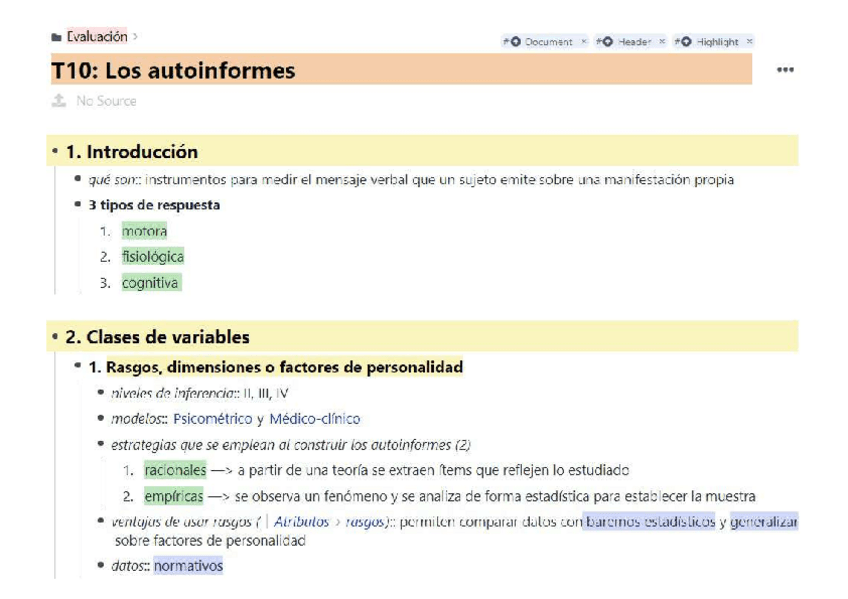
Task: Click the bullet of niveles de inferencia
Action: point(101,392)
